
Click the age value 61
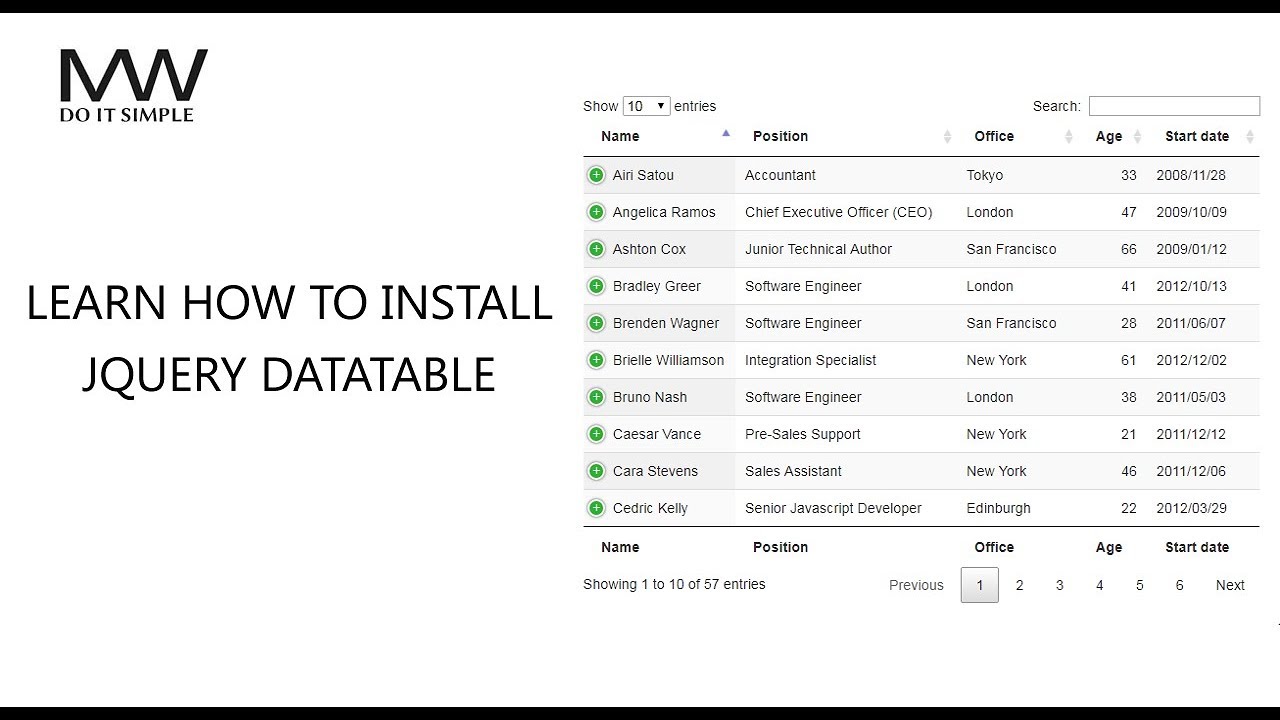coord(1129,360)
